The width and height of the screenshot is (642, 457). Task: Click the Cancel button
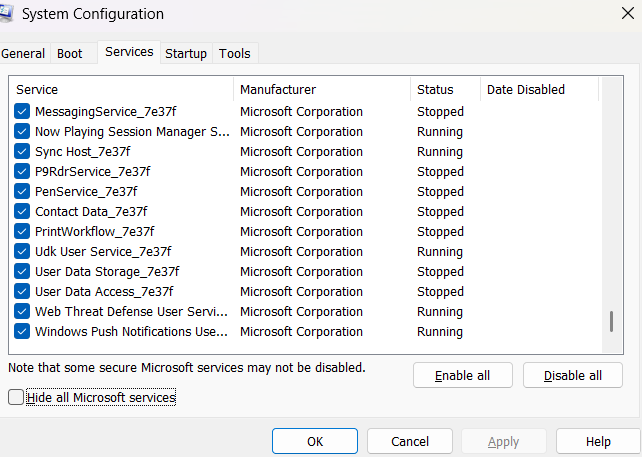point(410,441)
